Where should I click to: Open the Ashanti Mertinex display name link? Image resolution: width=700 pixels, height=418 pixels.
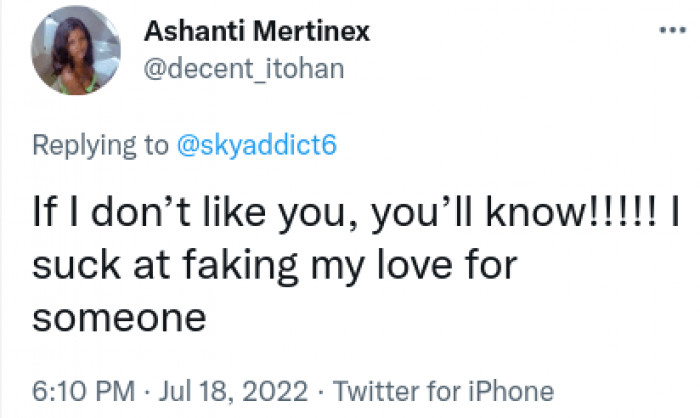257,32
